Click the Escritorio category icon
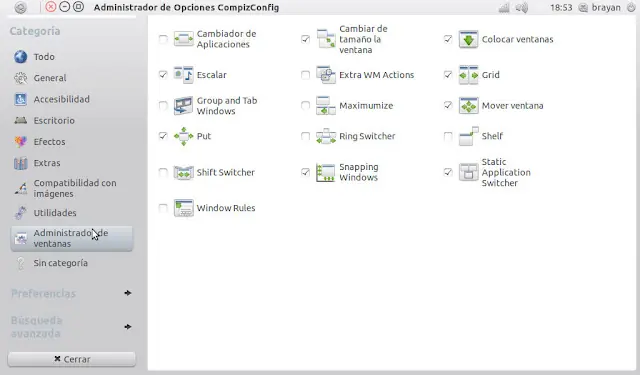The height and width of the screenshot is (375, 640). coord(20,120)
